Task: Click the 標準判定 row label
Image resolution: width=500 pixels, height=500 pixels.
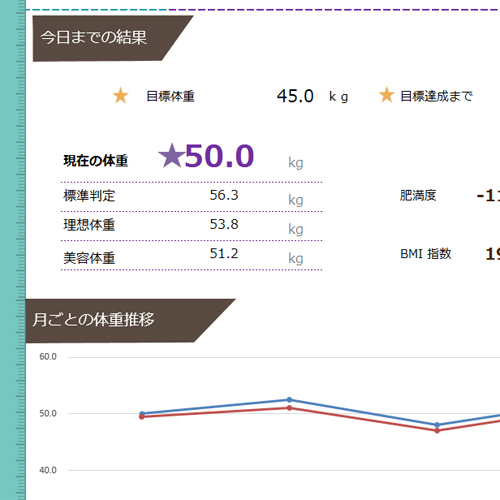Action: tap(89, 196)
